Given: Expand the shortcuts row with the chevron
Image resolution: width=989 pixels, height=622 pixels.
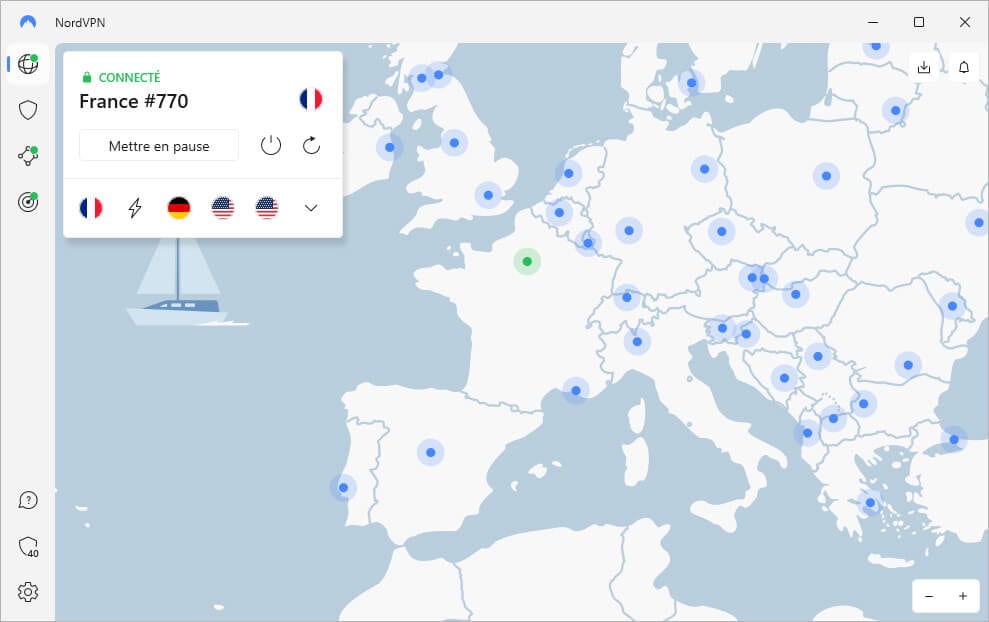Looking at the screenshot, I should tap(310, 208).
